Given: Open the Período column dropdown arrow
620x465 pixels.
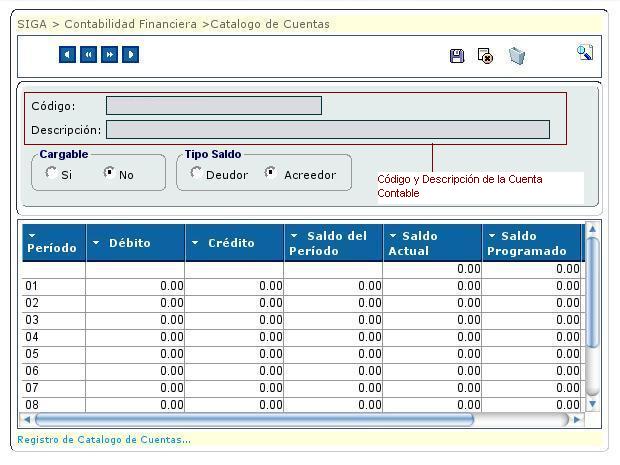Looking at the screenshot, I should click(x=32, y=236).
